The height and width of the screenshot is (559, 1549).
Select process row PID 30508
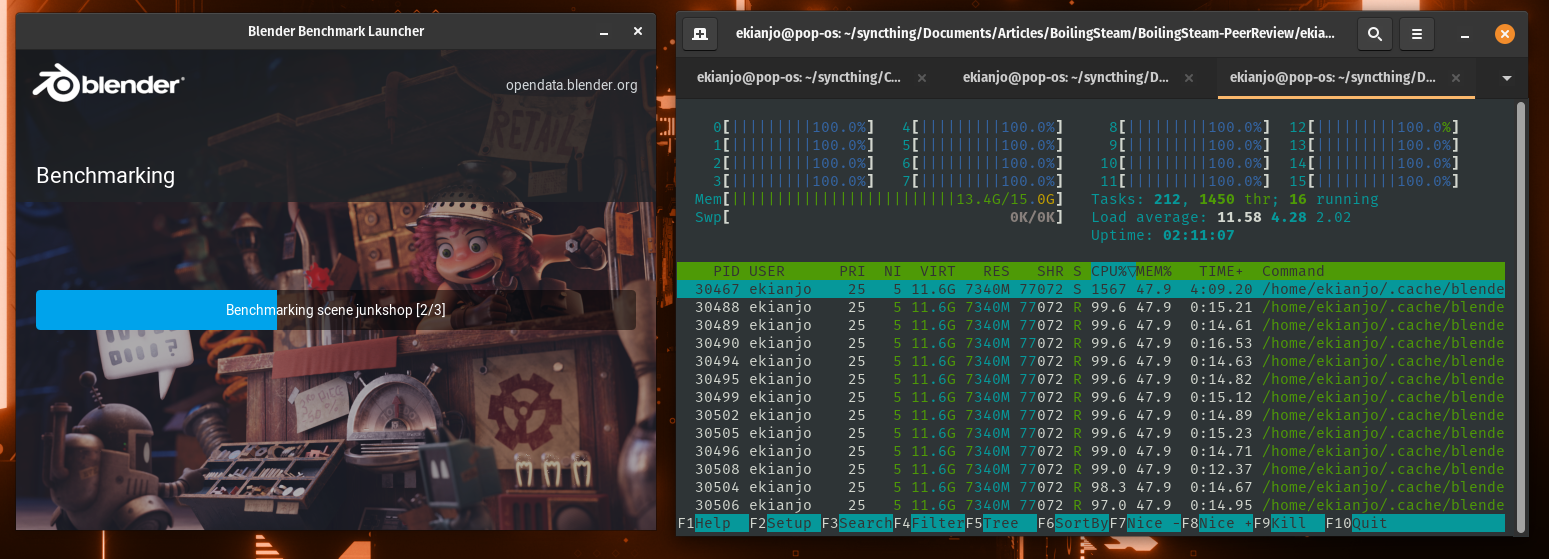[1091, 469]
